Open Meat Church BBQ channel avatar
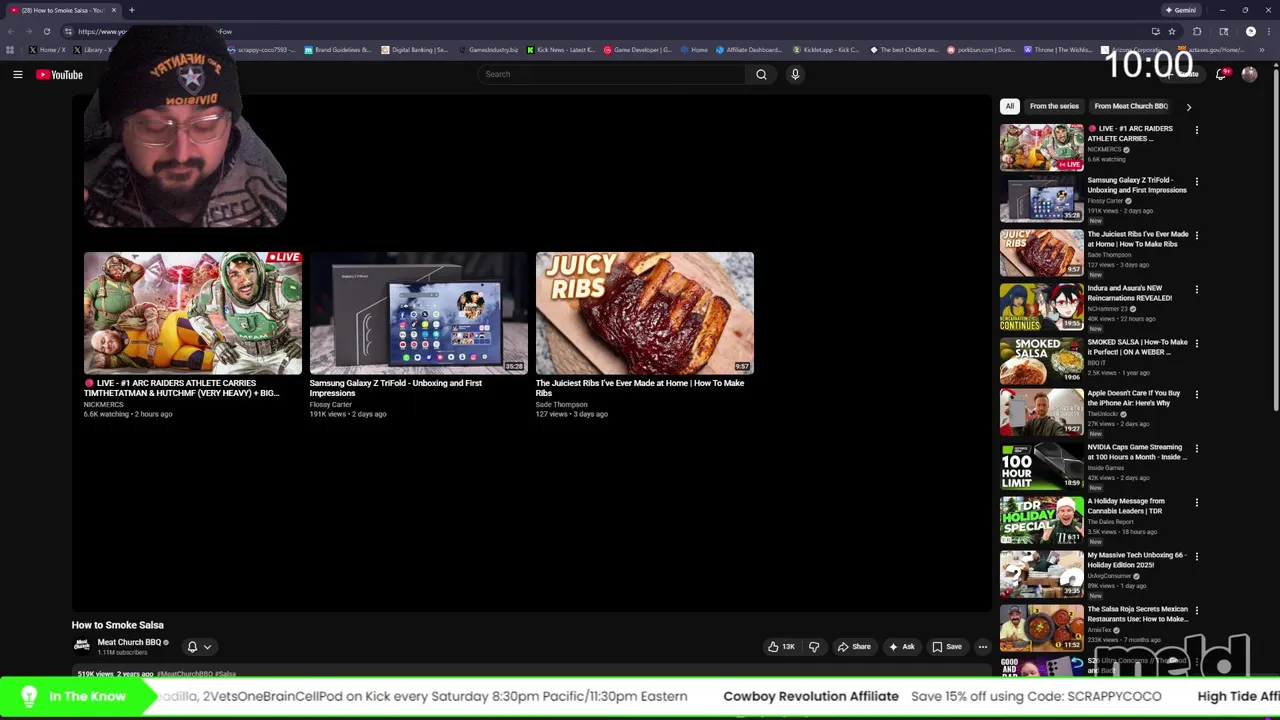This screenshot has width=1280, height=720. coord(82,646)
